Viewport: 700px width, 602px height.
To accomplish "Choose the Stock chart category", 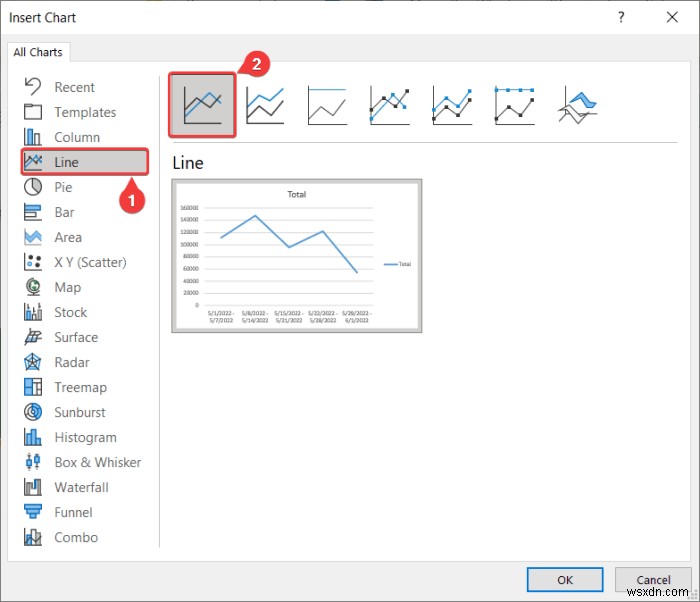I will pyautogui.click(x=84, y=312).
